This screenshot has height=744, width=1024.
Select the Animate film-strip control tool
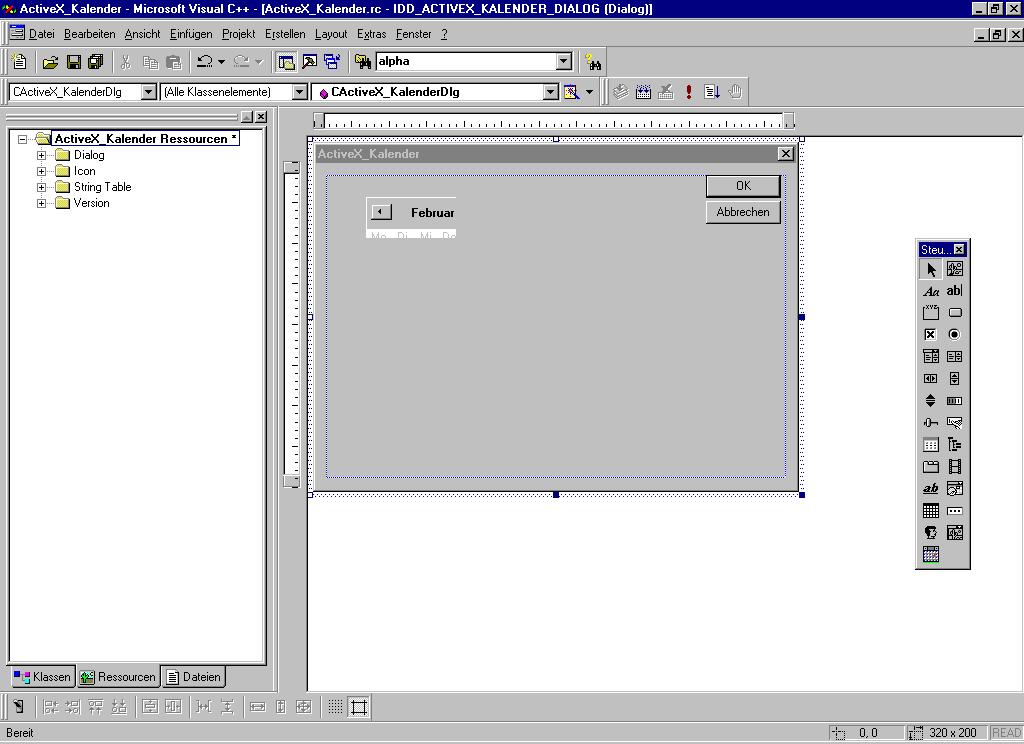tap(954, 467)
